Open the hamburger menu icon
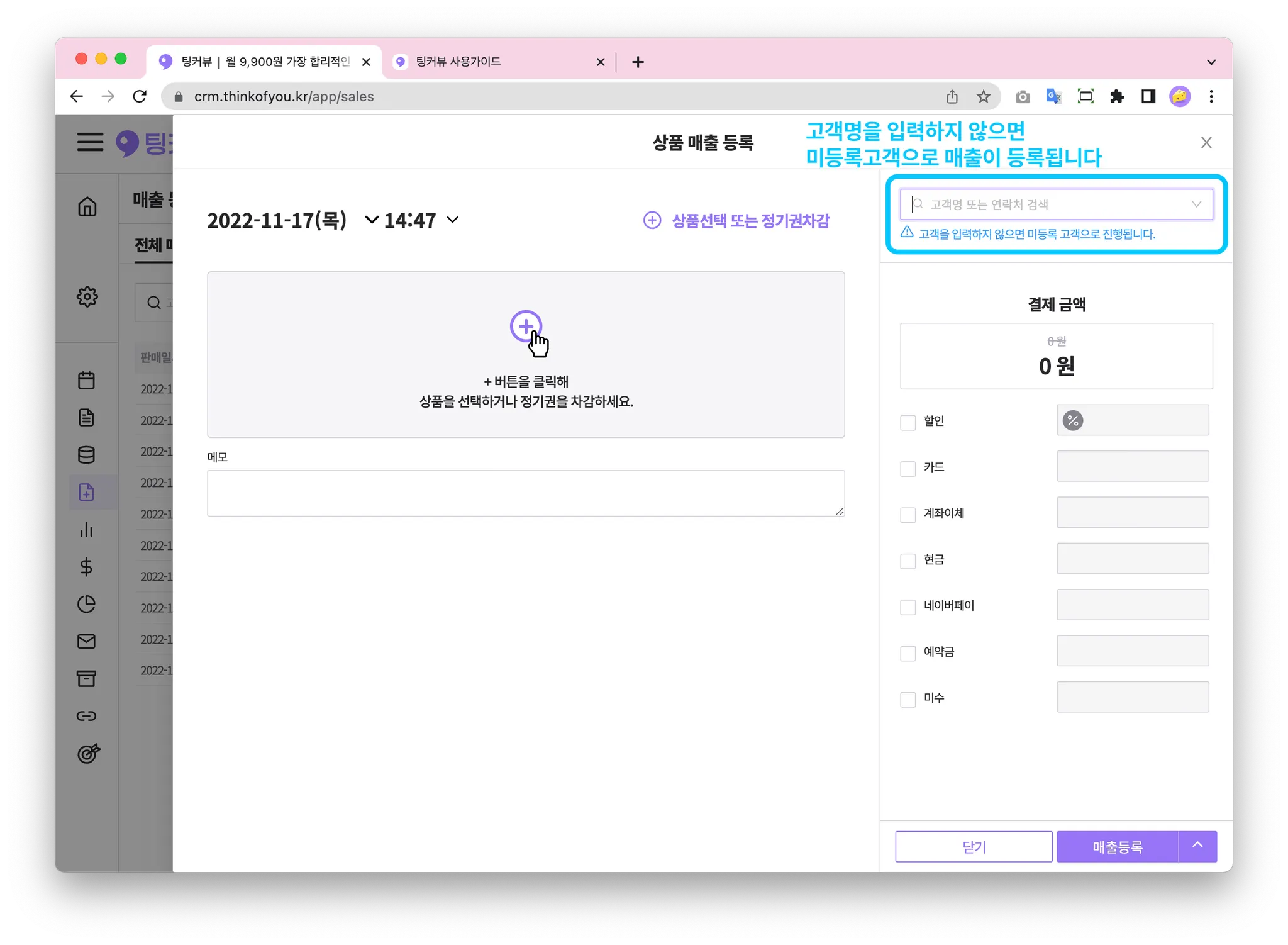Viewport: 1288px width, 945px height. point(91,142)
